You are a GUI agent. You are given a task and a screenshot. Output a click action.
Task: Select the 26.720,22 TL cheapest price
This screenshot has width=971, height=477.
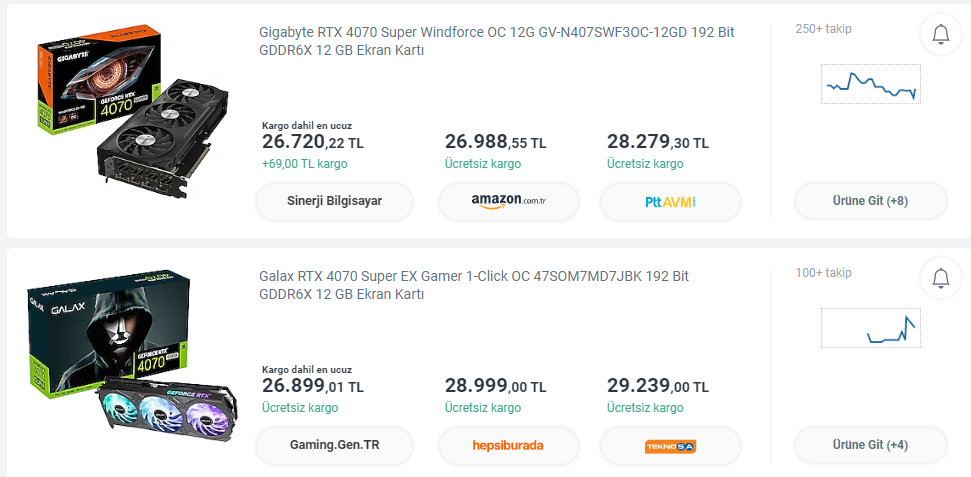click(313, 142)
